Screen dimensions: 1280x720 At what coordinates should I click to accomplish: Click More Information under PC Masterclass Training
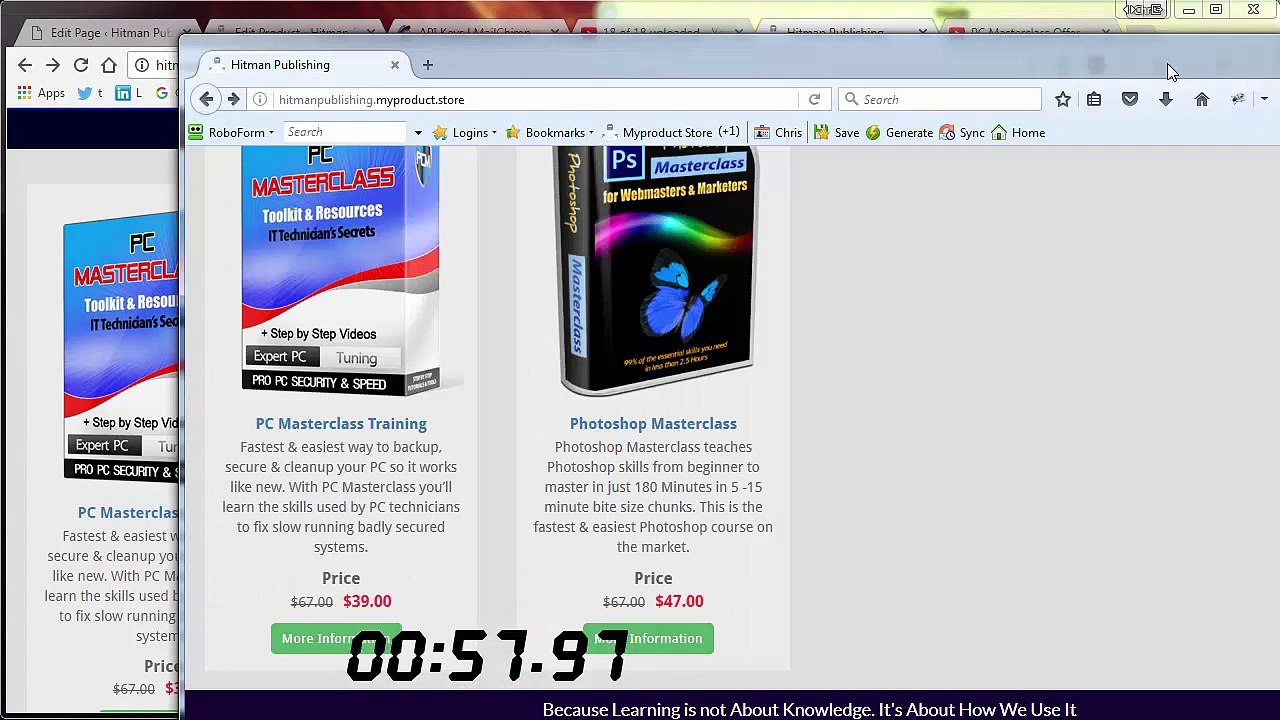pyautogui.click(x=336, y=638)
